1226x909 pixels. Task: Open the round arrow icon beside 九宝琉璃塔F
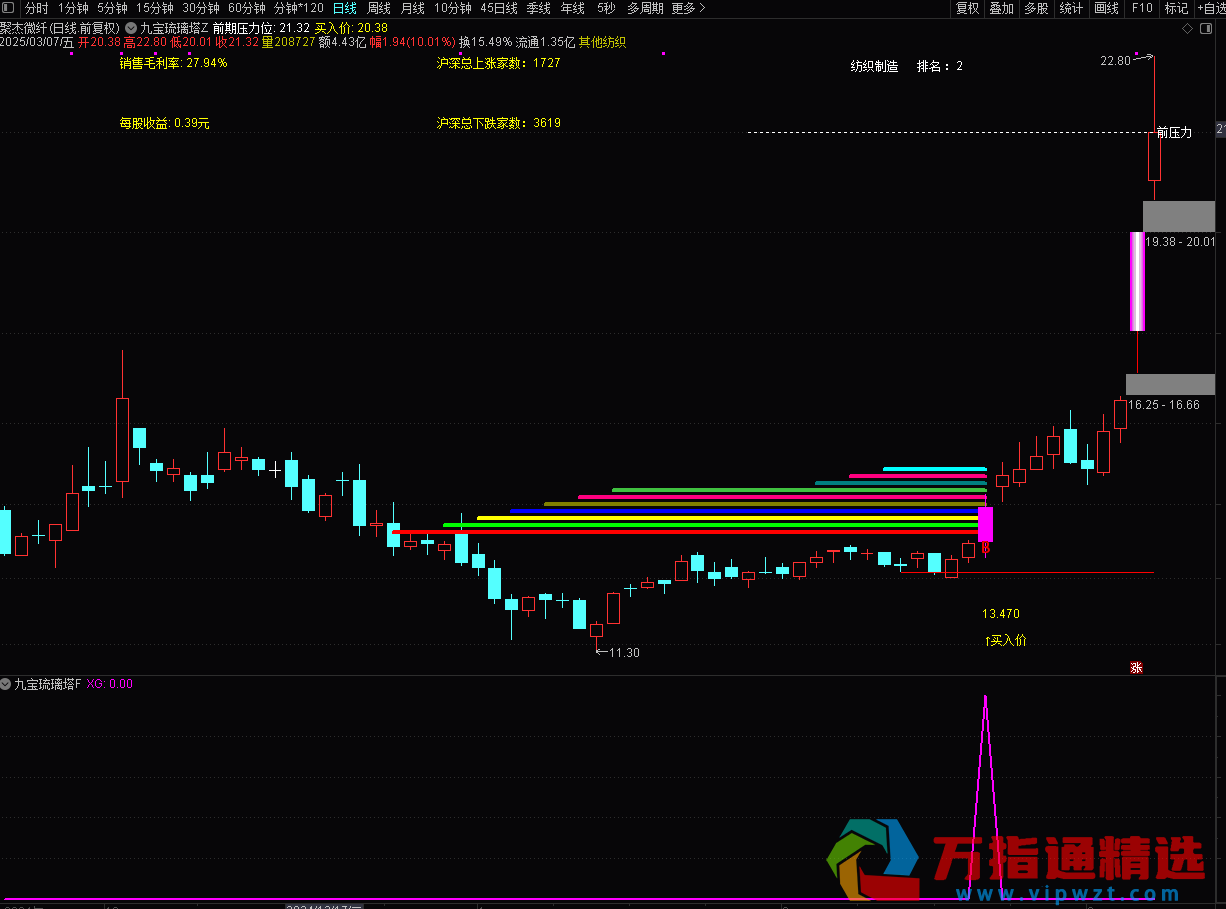6,684
